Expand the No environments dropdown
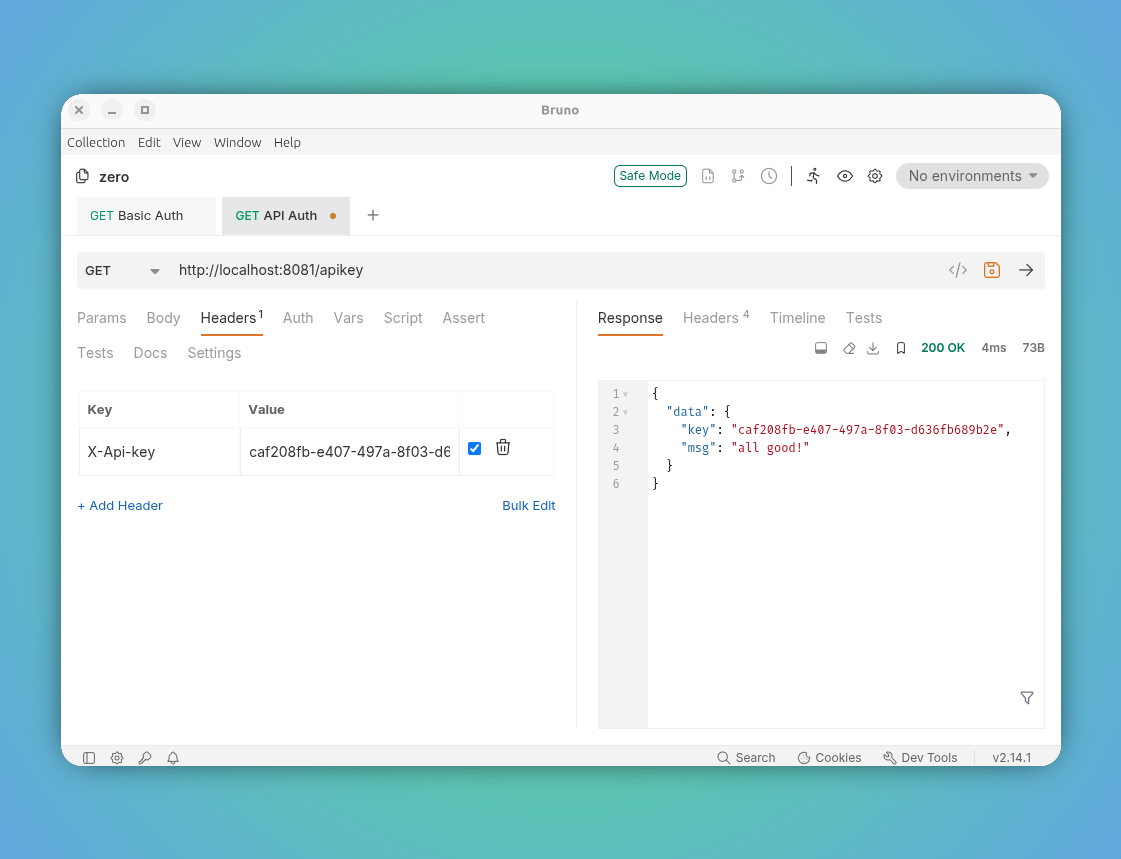1121x859 pixels. [x=972, y=176]
